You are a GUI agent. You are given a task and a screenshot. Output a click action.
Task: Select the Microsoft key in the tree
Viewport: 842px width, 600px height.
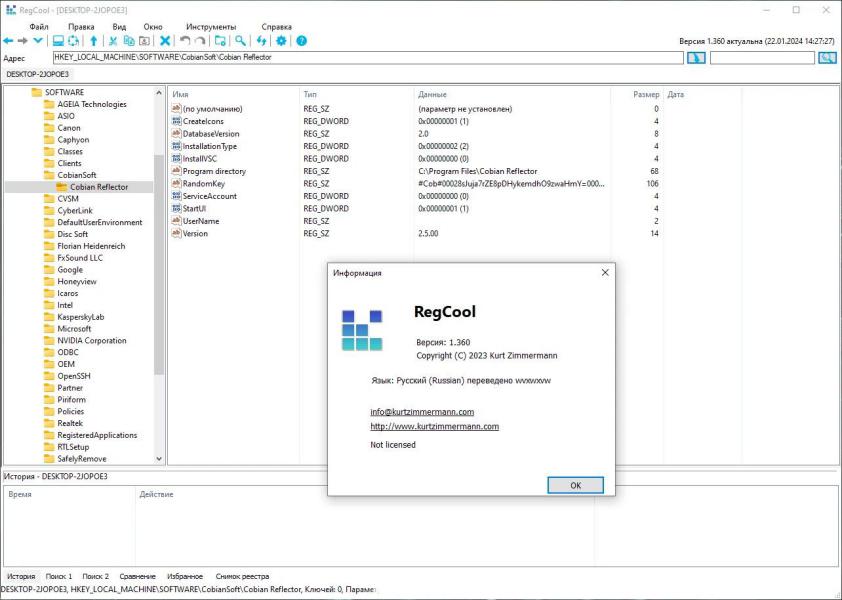pyautogui.click(x=74, y=329)
